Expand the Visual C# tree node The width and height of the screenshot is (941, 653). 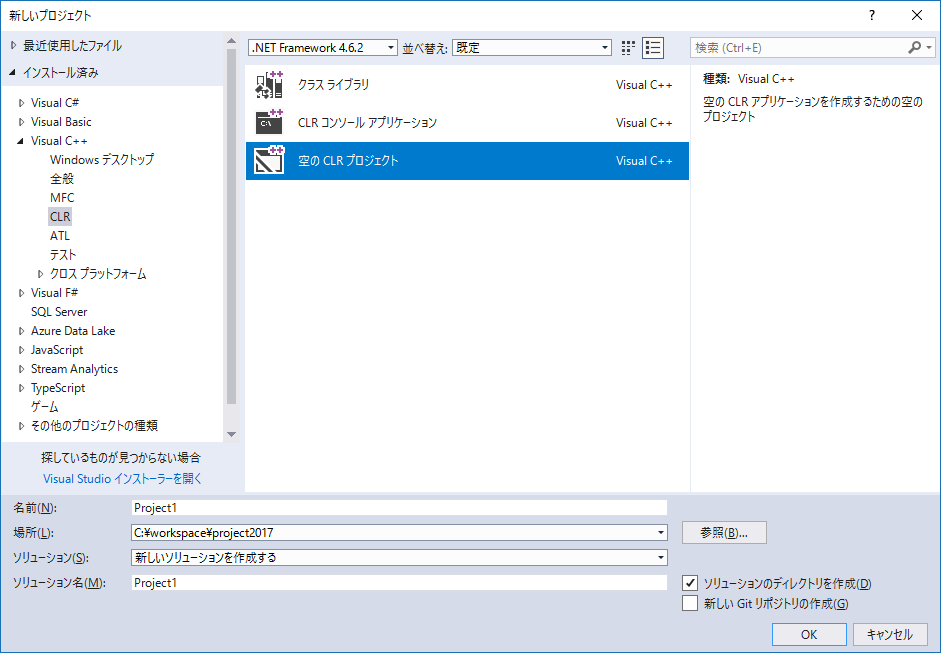tap(22, 102)
